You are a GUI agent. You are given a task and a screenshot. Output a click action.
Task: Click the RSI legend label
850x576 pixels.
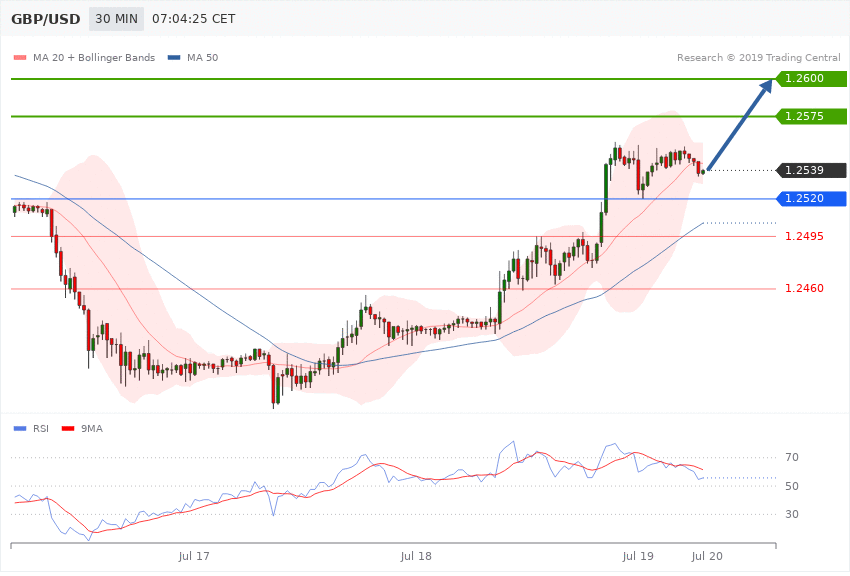[41, 429]
